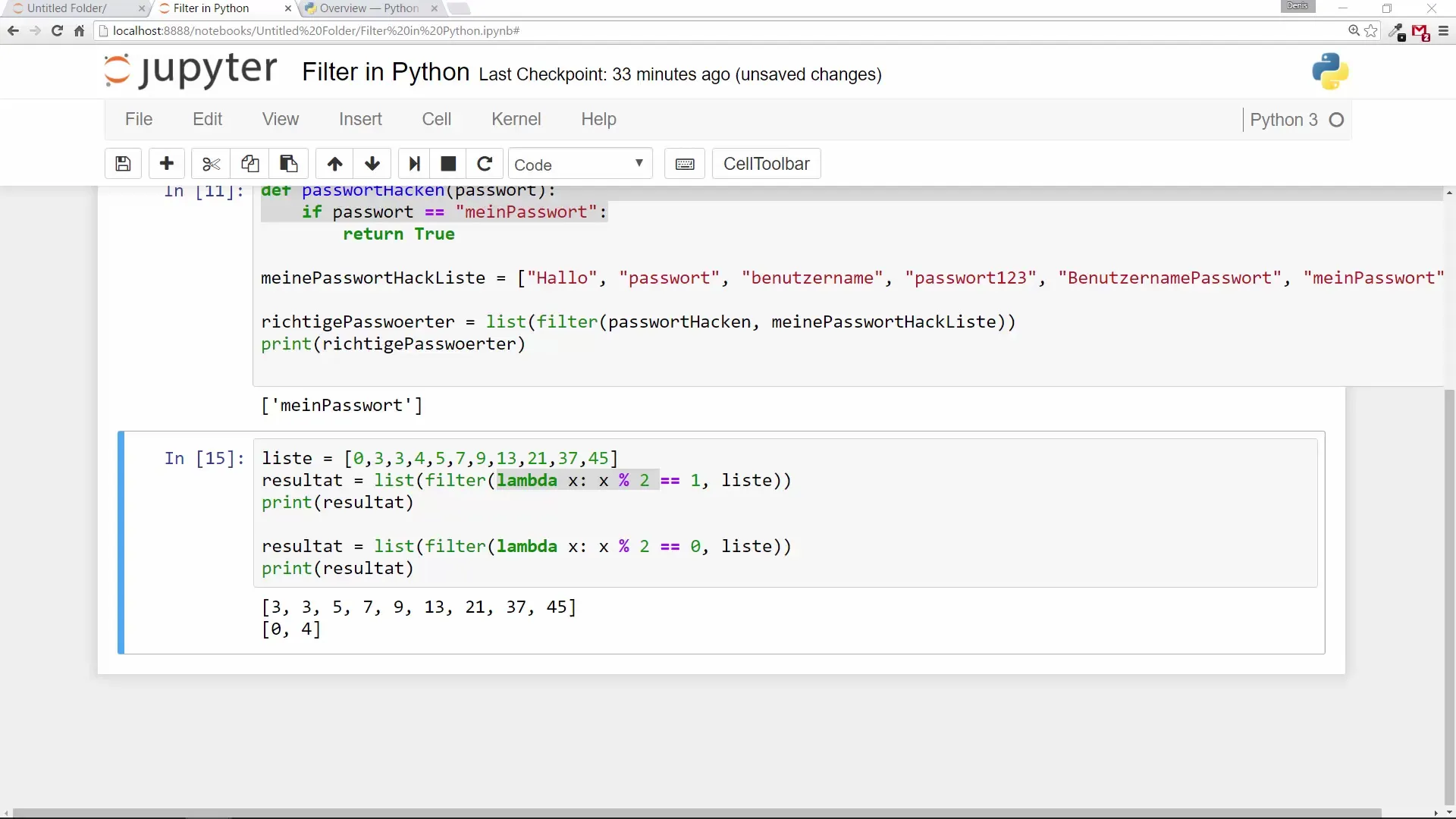
Task: Click Gmail extension icon
Action: (1420, 32)
